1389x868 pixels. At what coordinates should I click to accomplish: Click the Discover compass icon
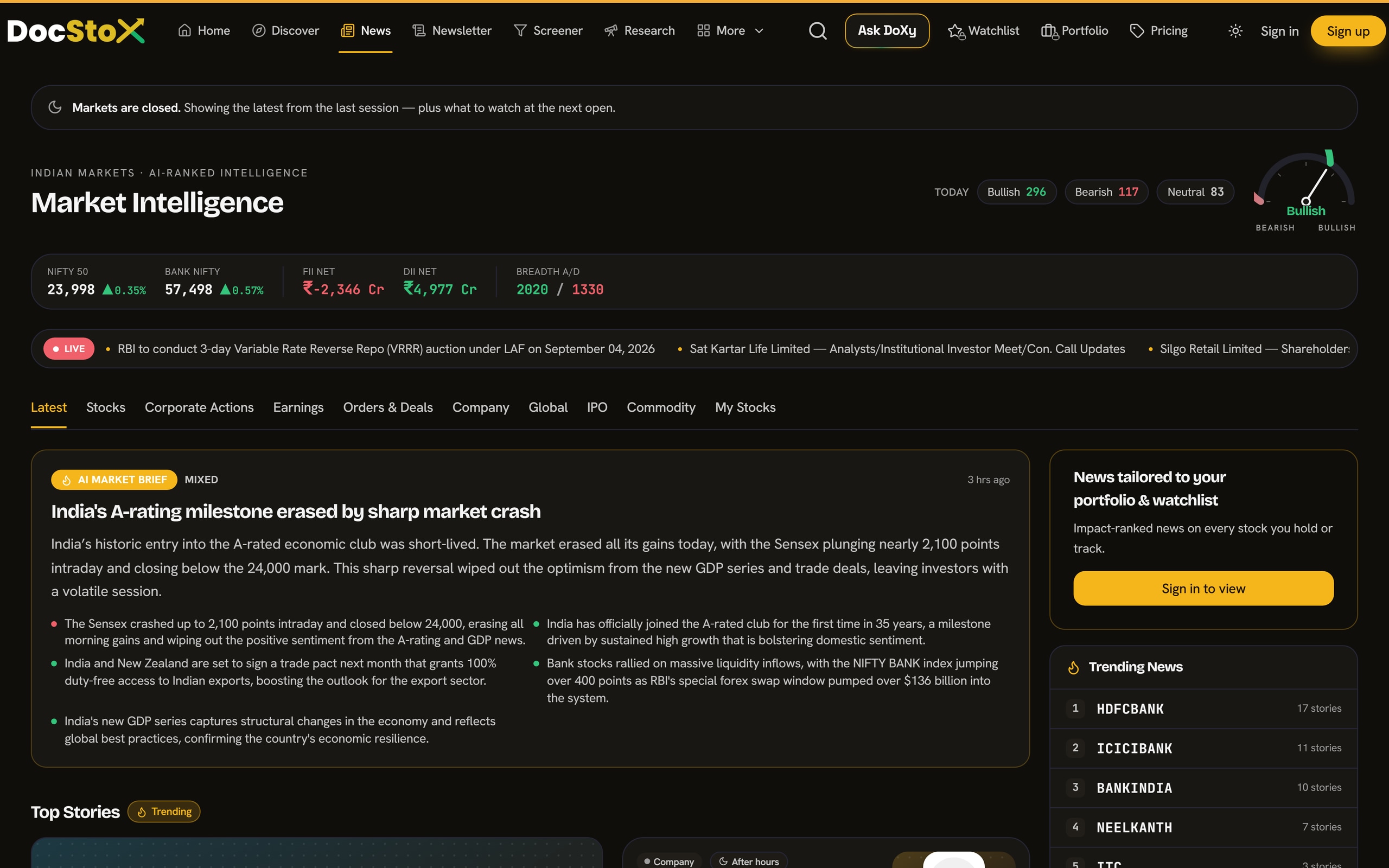pos(259,30)
